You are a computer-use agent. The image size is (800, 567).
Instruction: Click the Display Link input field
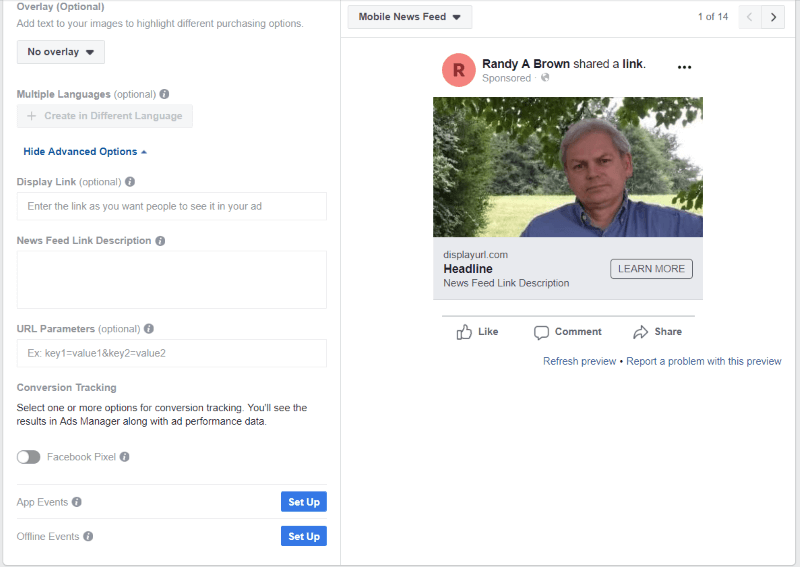(x=171, y=206)
